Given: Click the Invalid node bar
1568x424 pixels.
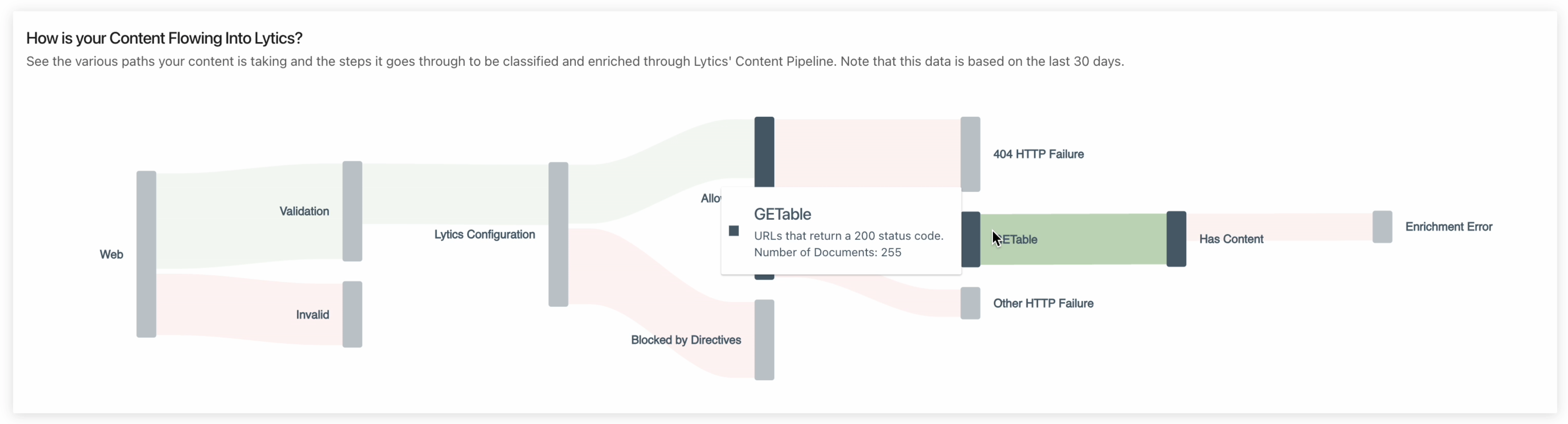Looking at the screenshot, I should click(353, 314).
